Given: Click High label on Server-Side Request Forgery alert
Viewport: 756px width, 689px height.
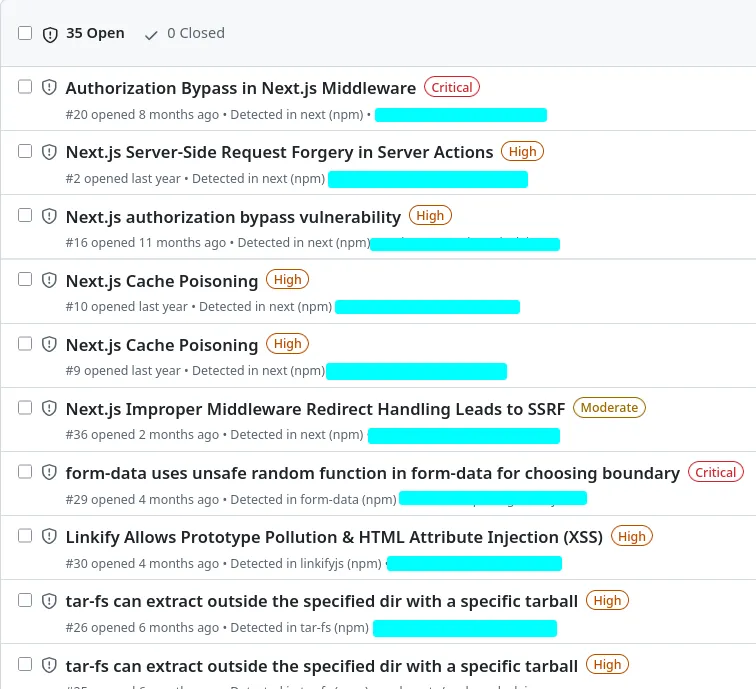Looking at the screenshot, I should tap(522, 151).
